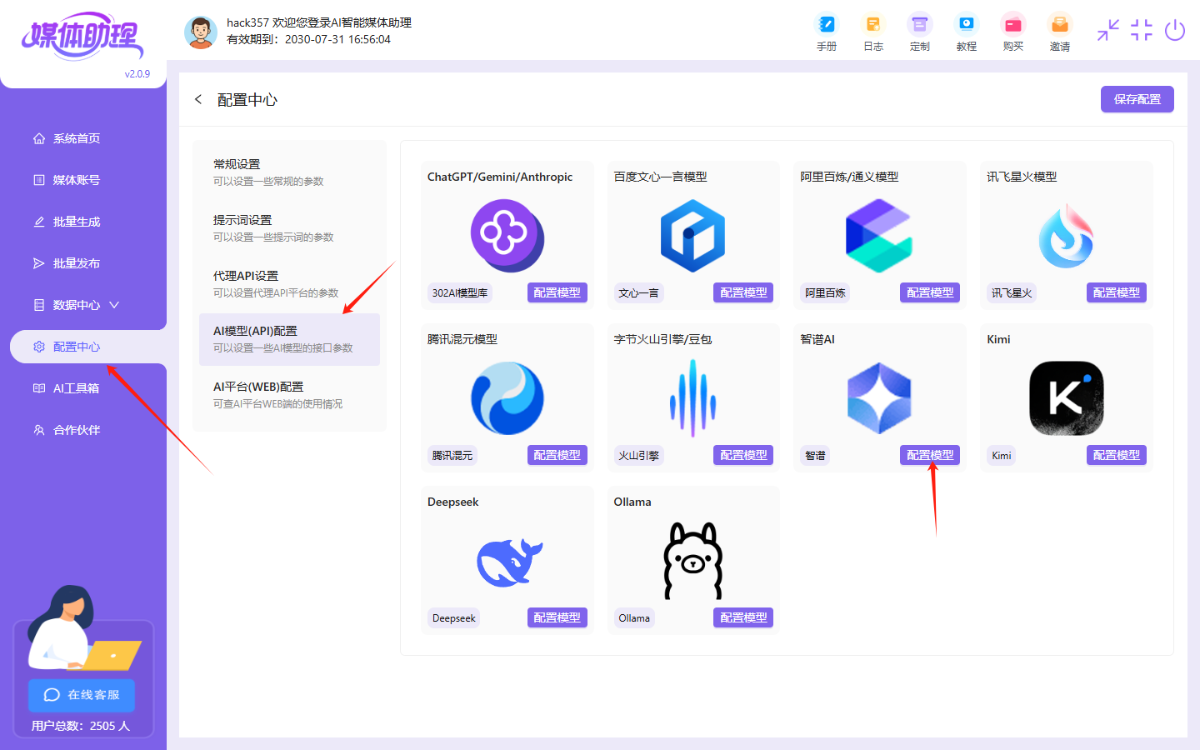Click the power logout icon
Screen dimensions: 1200x750
pyautogui.click(x=1175, y=30)
